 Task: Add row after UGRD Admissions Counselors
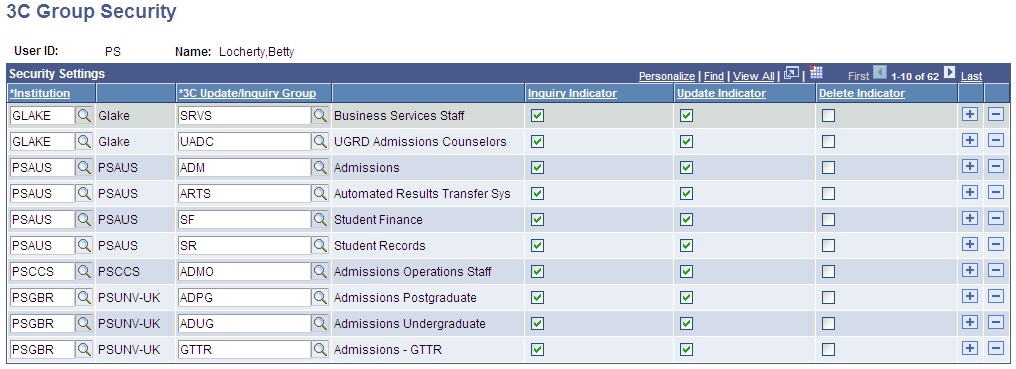(x=969, y=141)
